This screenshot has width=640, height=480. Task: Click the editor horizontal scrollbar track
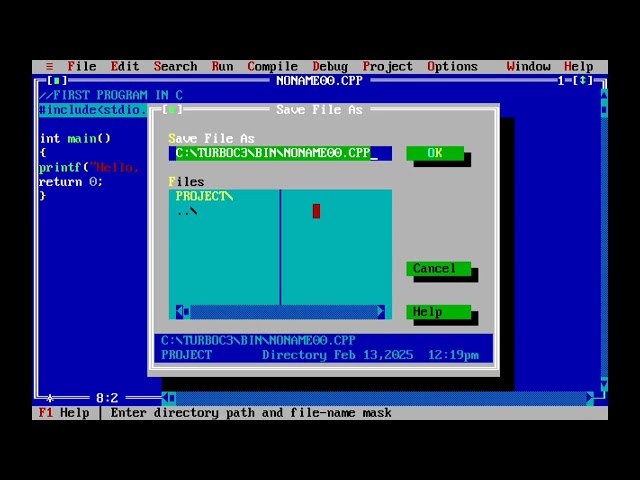381,398
